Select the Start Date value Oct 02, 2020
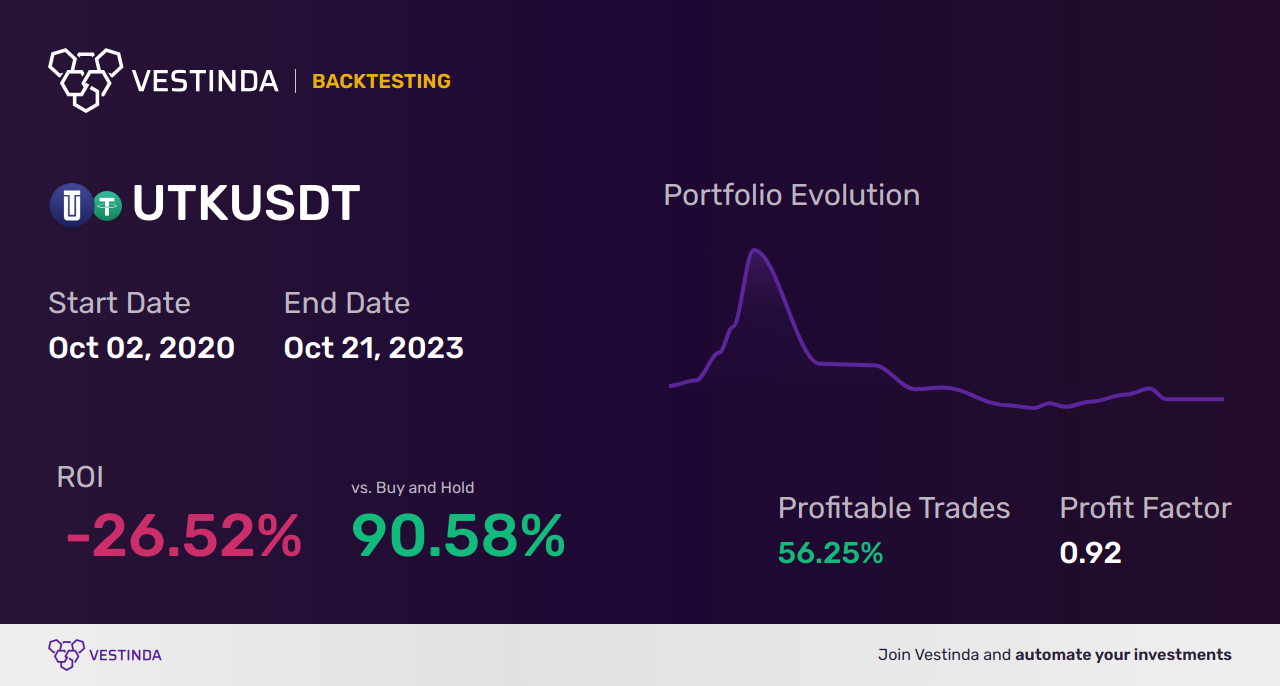The height and width of the screenshot is (686, 1280). pyautogui.click(x=142, y=348)
